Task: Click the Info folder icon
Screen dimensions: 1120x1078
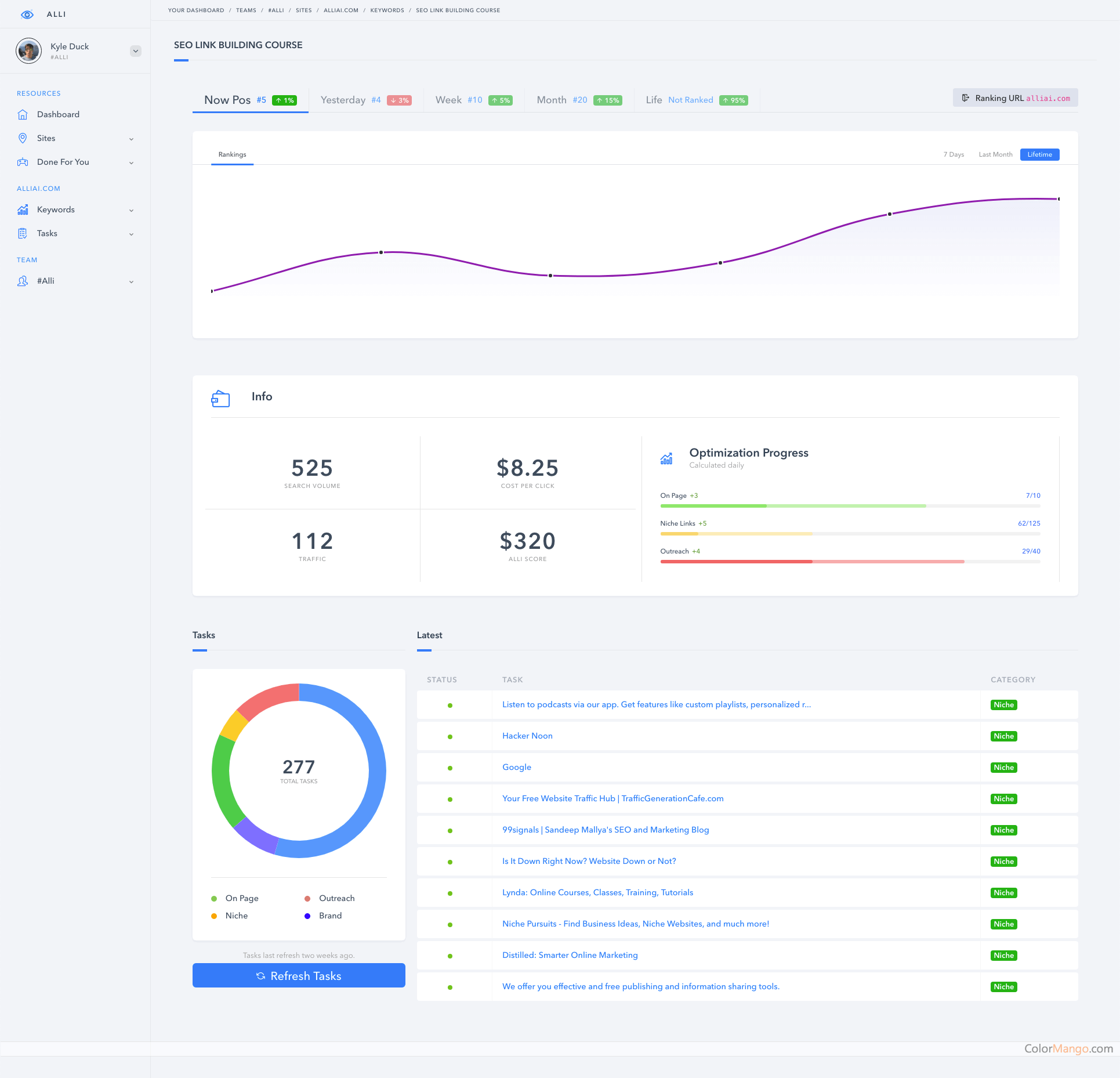Action: (220, 399)
